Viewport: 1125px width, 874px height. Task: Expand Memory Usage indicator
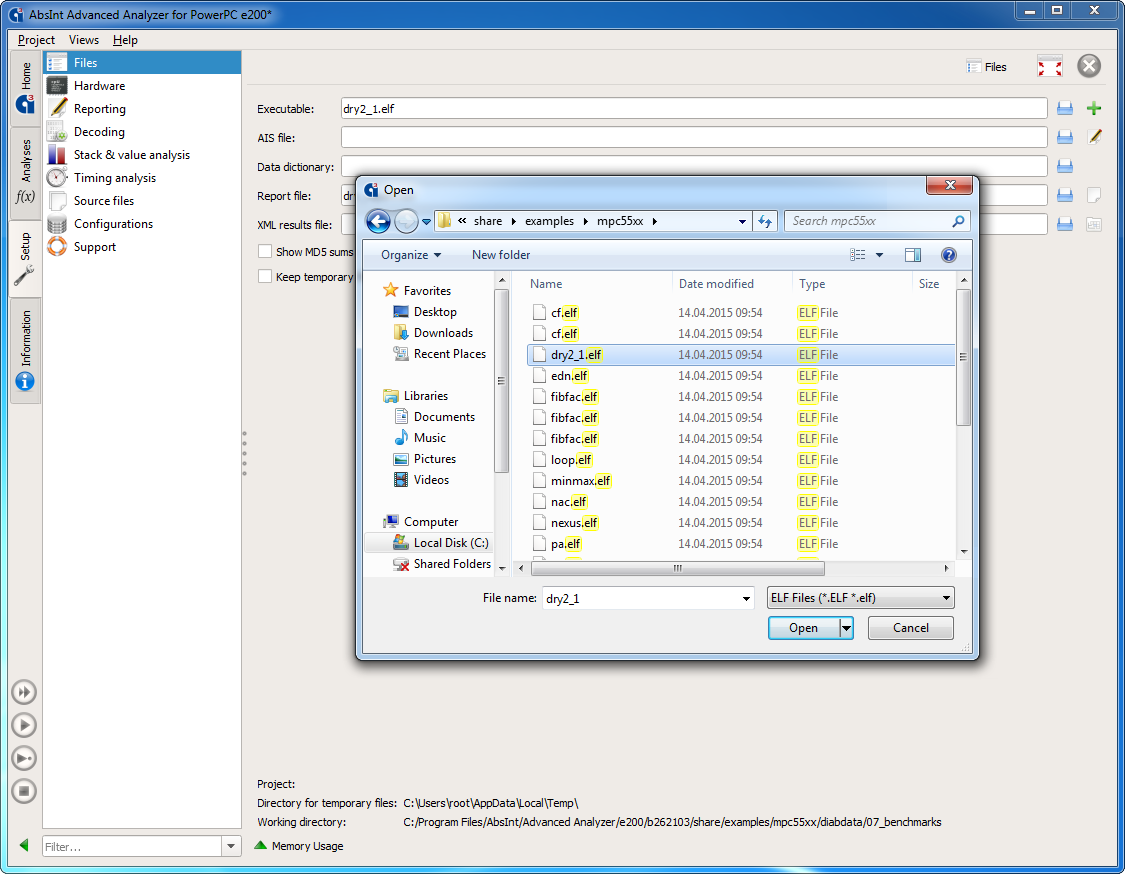click(x=299, y=846)
